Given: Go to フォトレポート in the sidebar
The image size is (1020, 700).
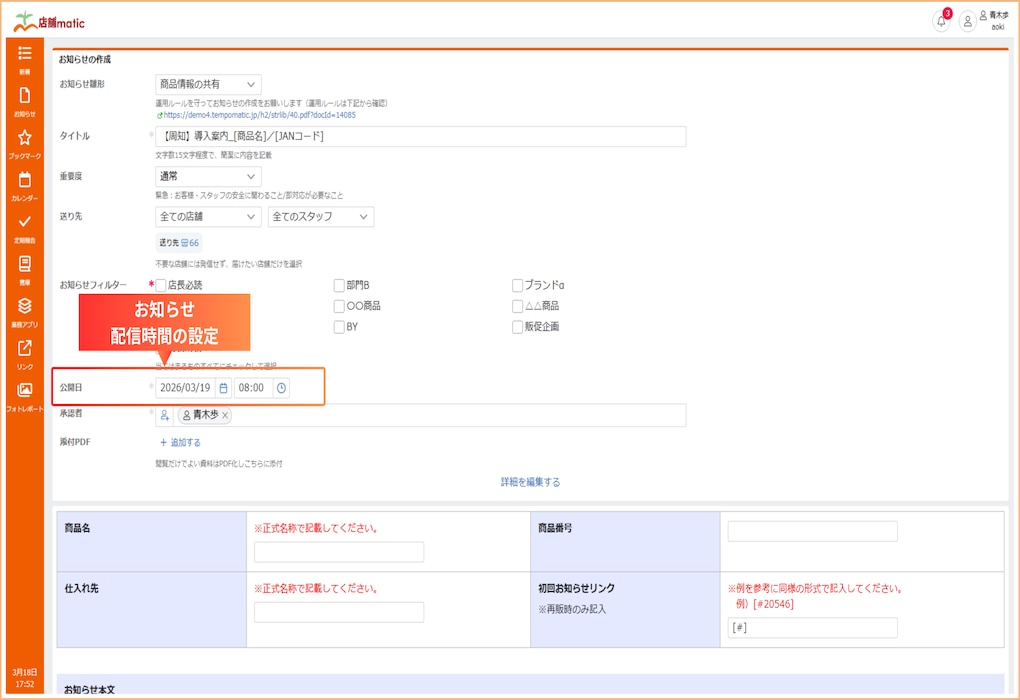Looking at the screenshot, I should [x=24, y=395].
